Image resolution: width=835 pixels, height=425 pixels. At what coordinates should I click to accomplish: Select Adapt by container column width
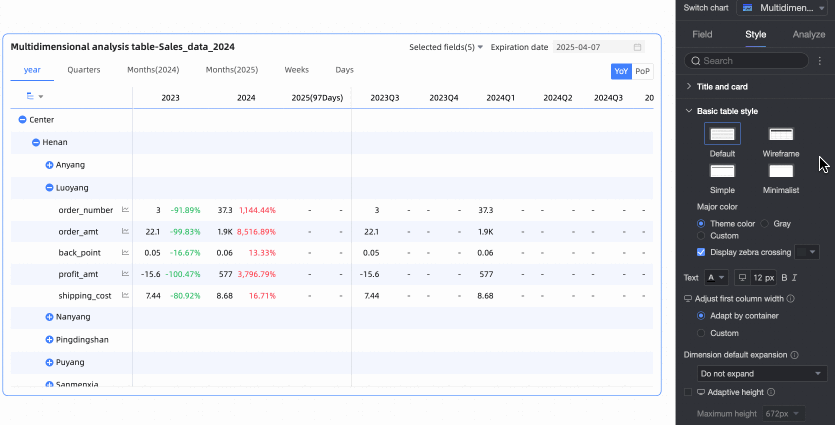[701, 316]
